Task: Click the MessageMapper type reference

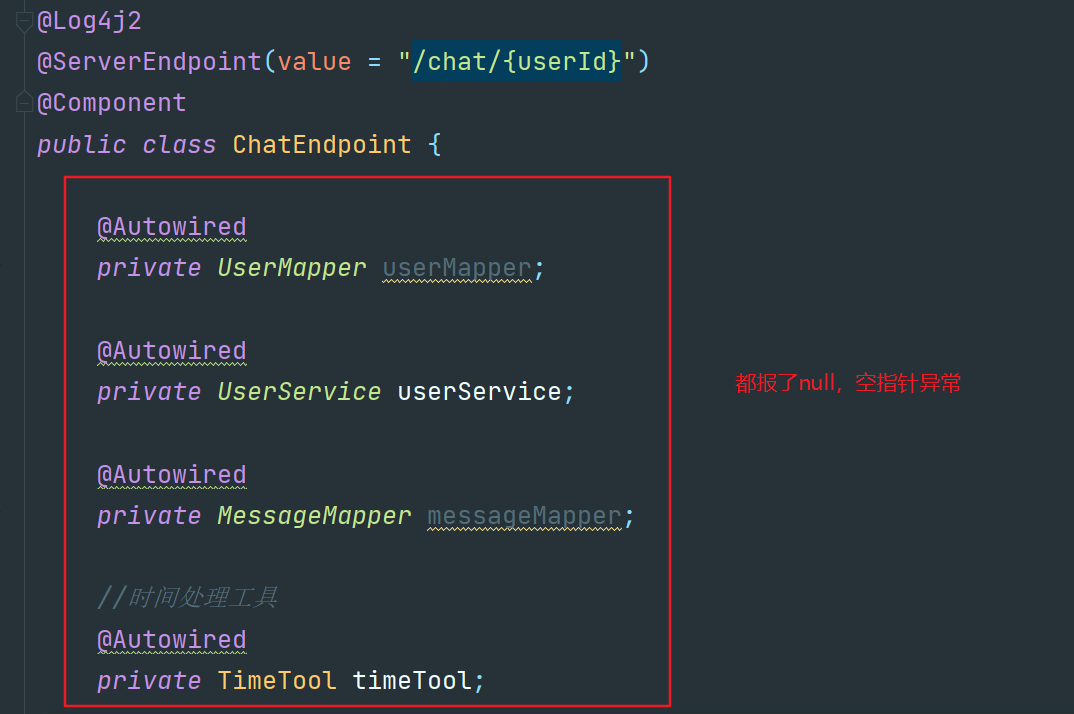Action: pos(313,515)
